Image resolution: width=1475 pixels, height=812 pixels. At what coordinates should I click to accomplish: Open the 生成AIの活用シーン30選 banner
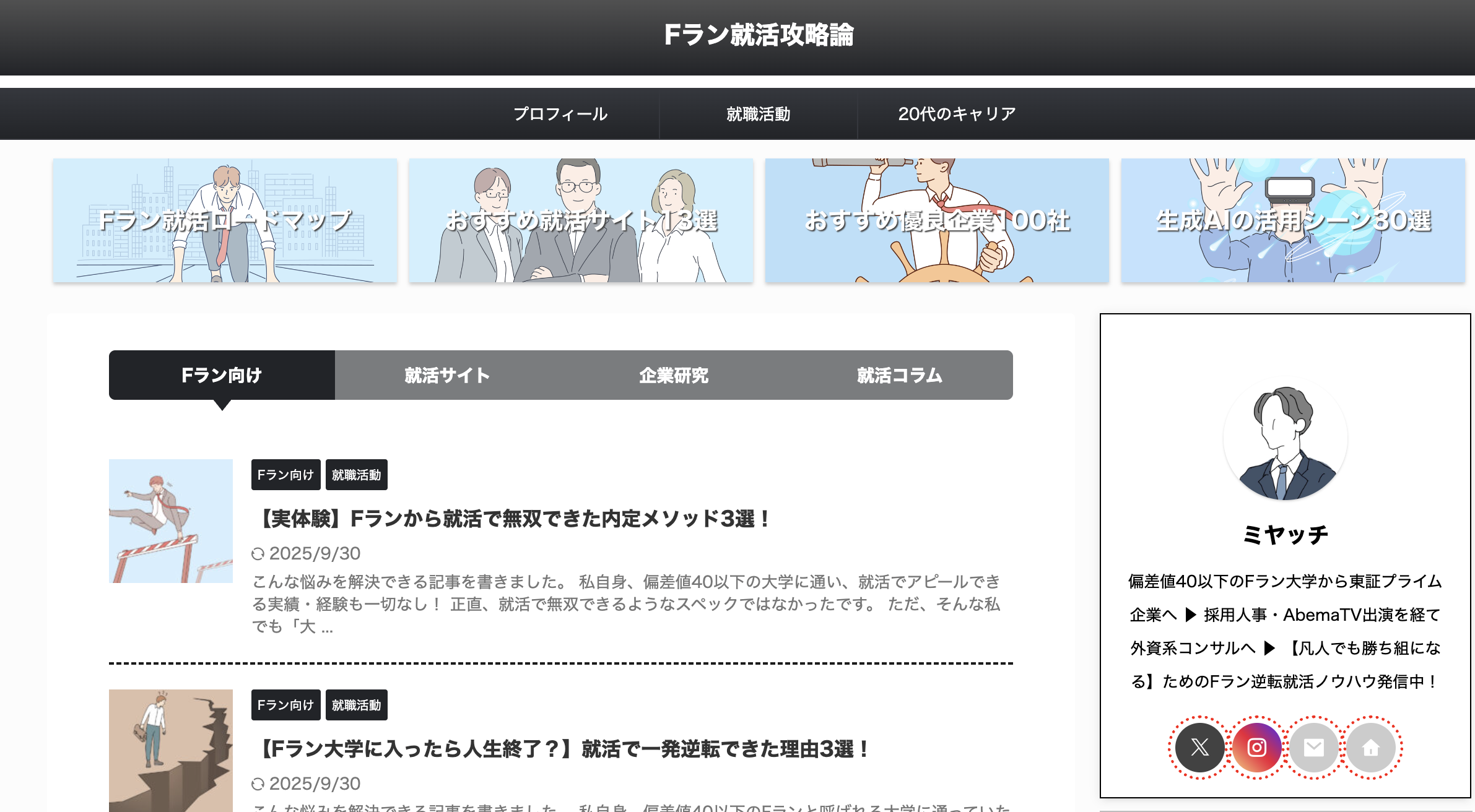click(x=1293, y=220)
